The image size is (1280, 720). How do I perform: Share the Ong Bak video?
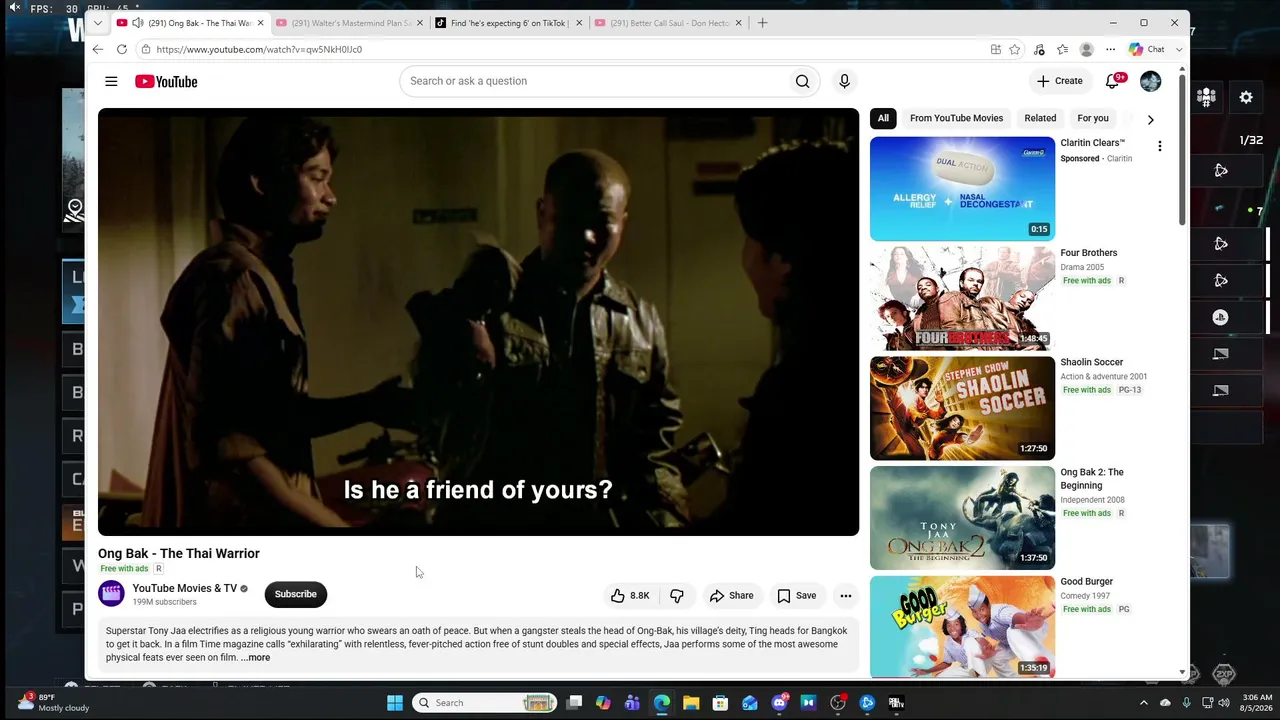(x=731, y=595)
